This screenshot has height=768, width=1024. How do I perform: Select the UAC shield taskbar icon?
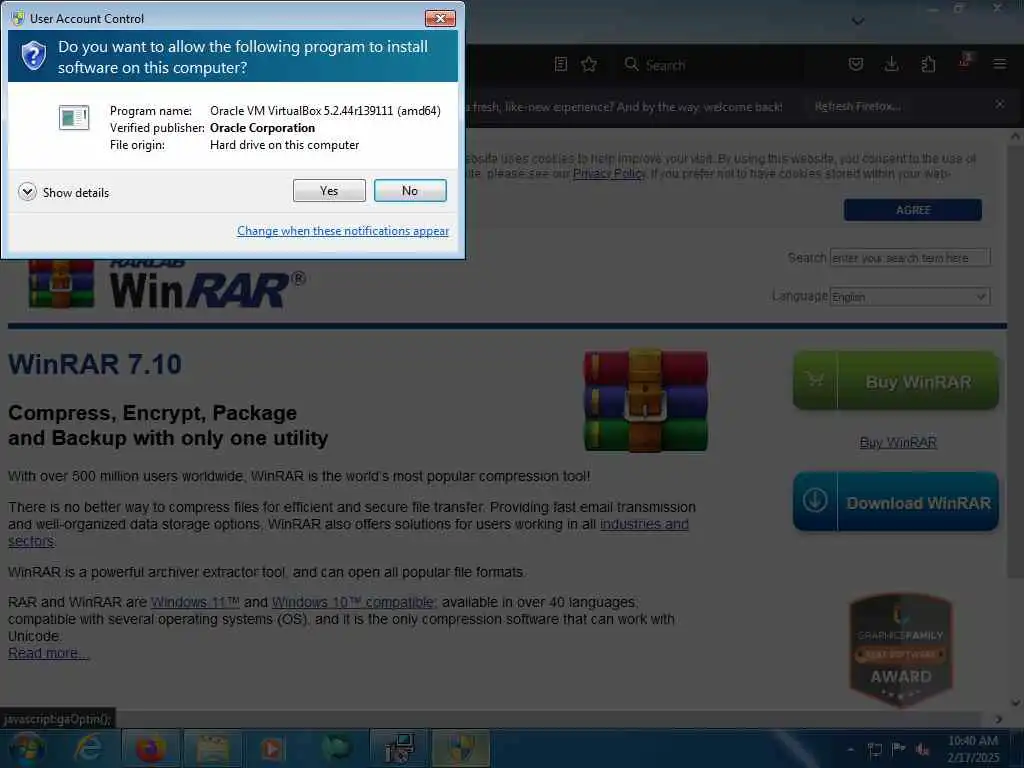pos(462,748)
